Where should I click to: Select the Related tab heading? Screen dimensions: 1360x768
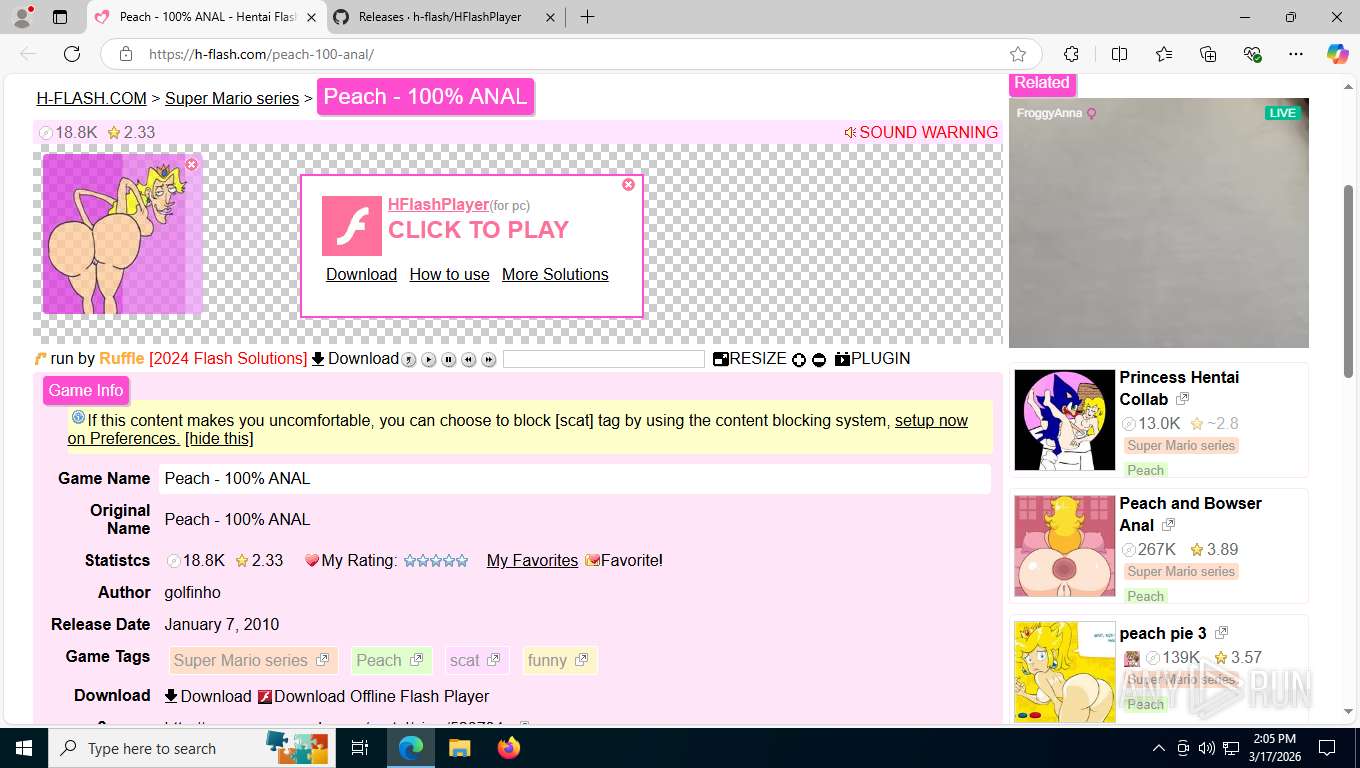[x=1042, y=83]
